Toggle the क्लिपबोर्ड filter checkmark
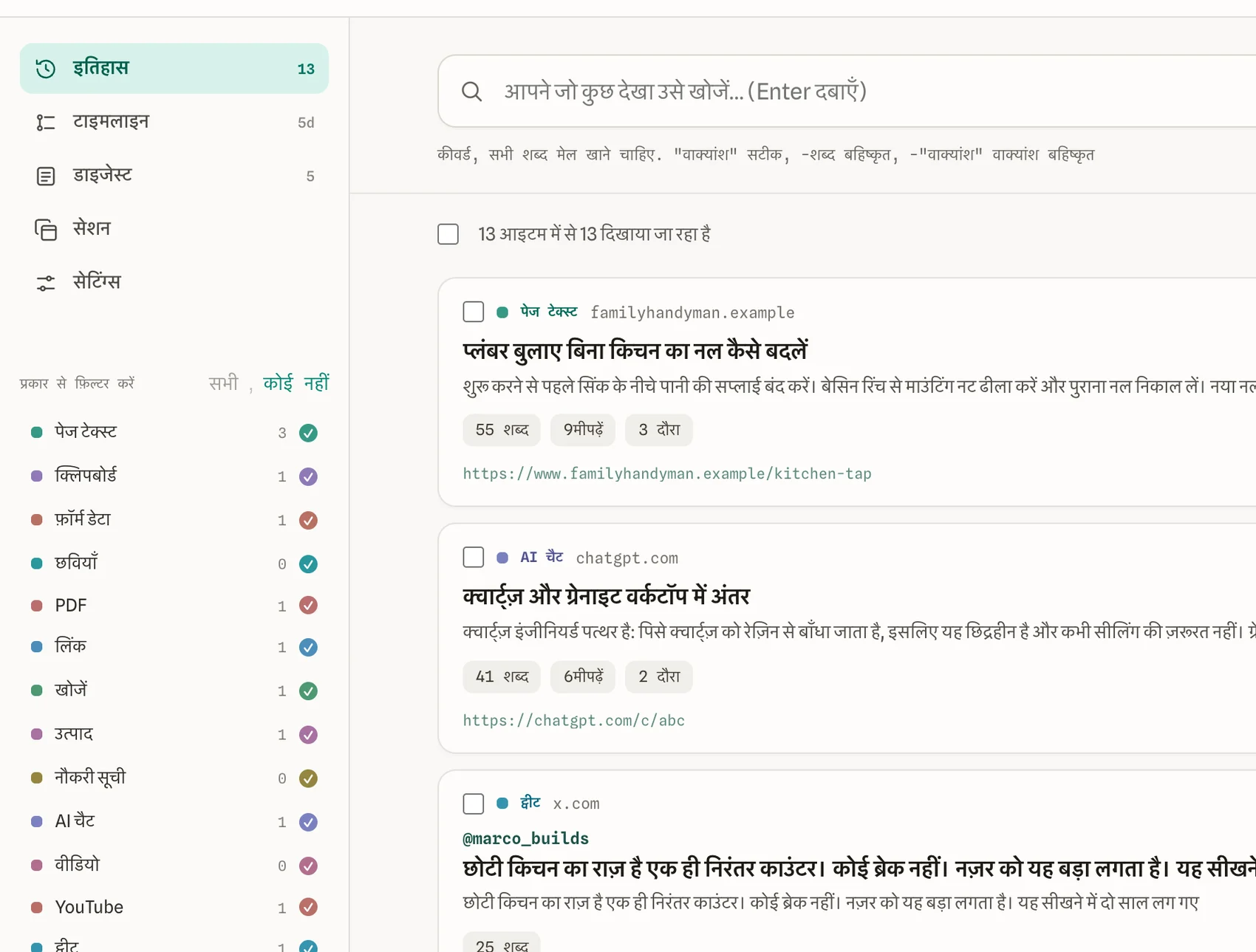 point(308,476)
